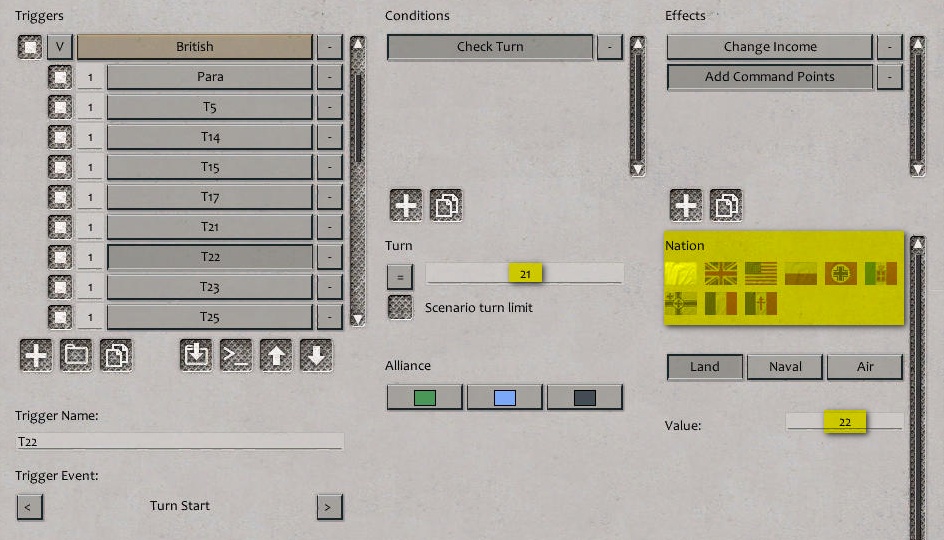This screenshot has height=540, width=944.
Task: Add a new trigger with the plus icon
Action: pos(36,355)
